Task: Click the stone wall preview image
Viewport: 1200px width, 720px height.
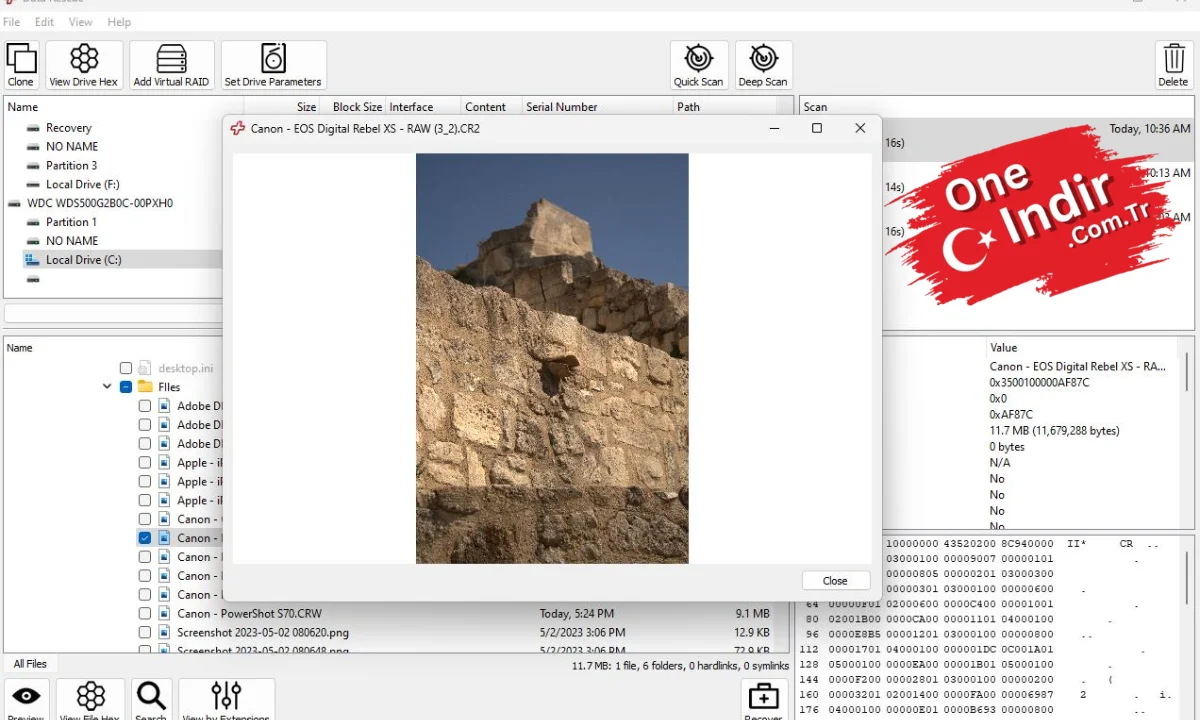Action: 552,358
